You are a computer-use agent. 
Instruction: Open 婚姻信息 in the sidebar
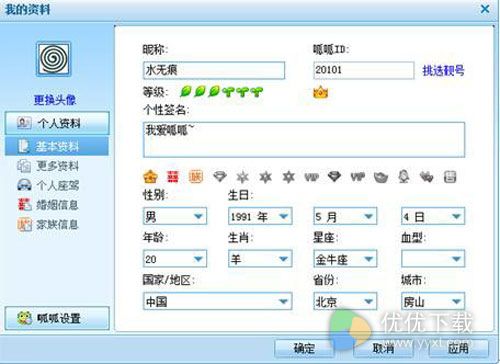click(48, 205)
